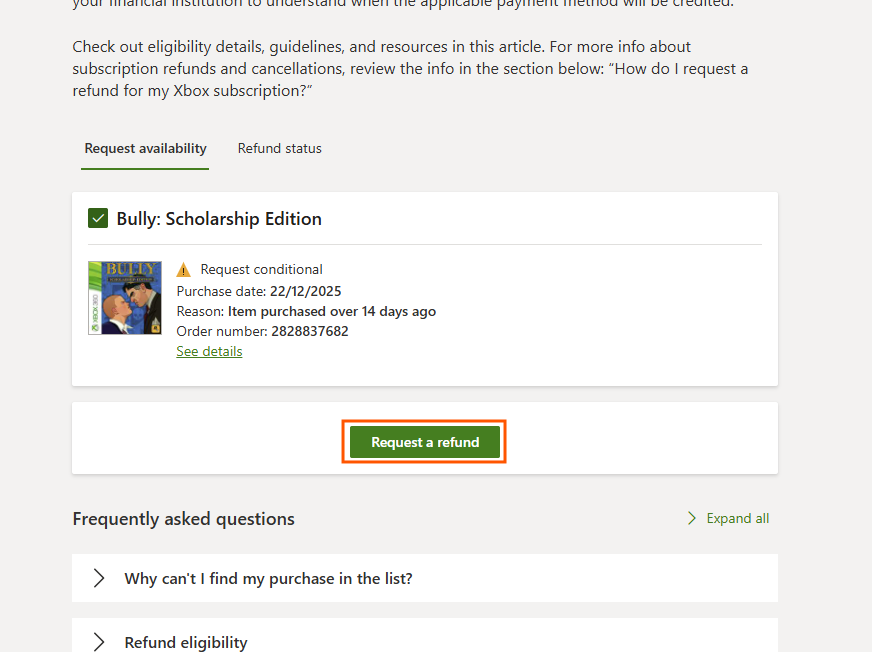Click the order number 2828837682
The height and width of the screenshot is (652, 872).
point(310,332)
